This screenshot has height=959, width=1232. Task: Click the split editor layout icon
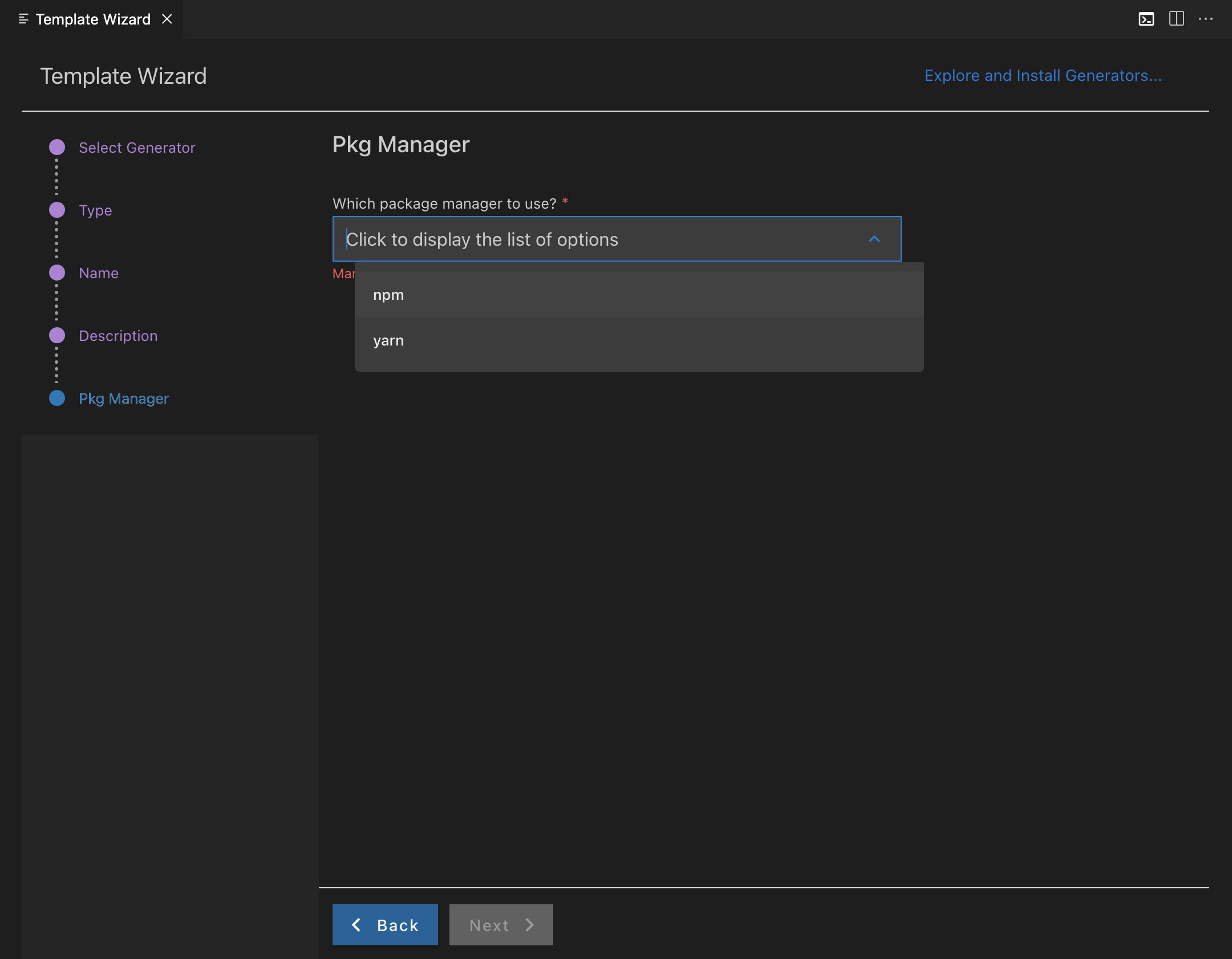[1176, 19]
